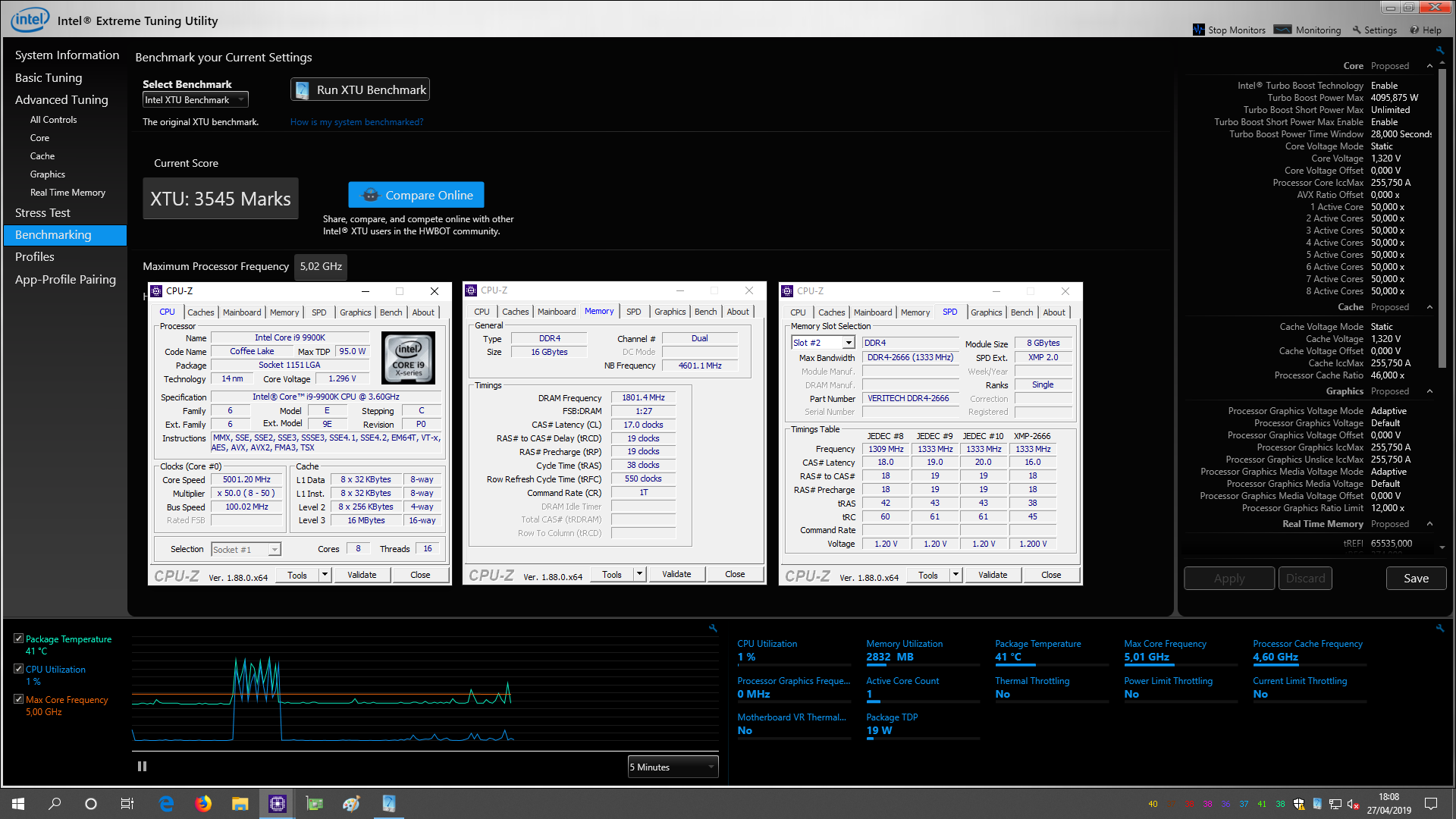Run XTU Benchmark
This screenshot has height=819, width=1456.
coord(360,89)
